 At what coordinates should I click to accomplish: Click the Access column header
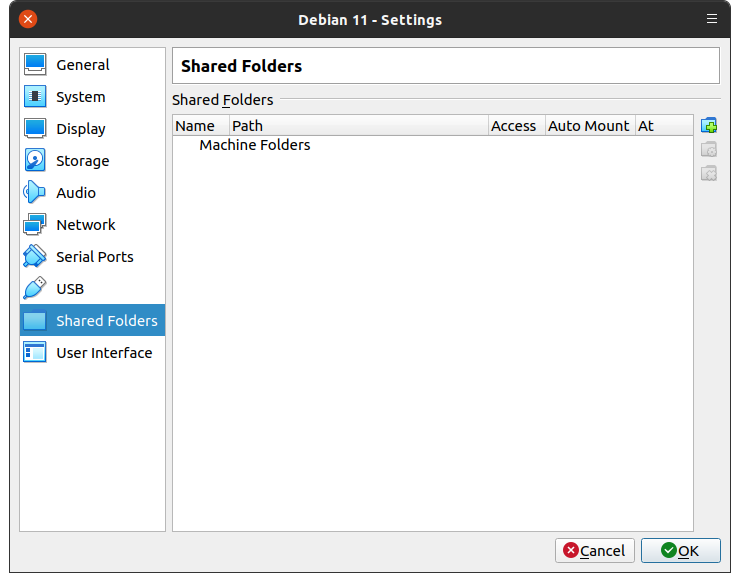[x=514, y=126]
